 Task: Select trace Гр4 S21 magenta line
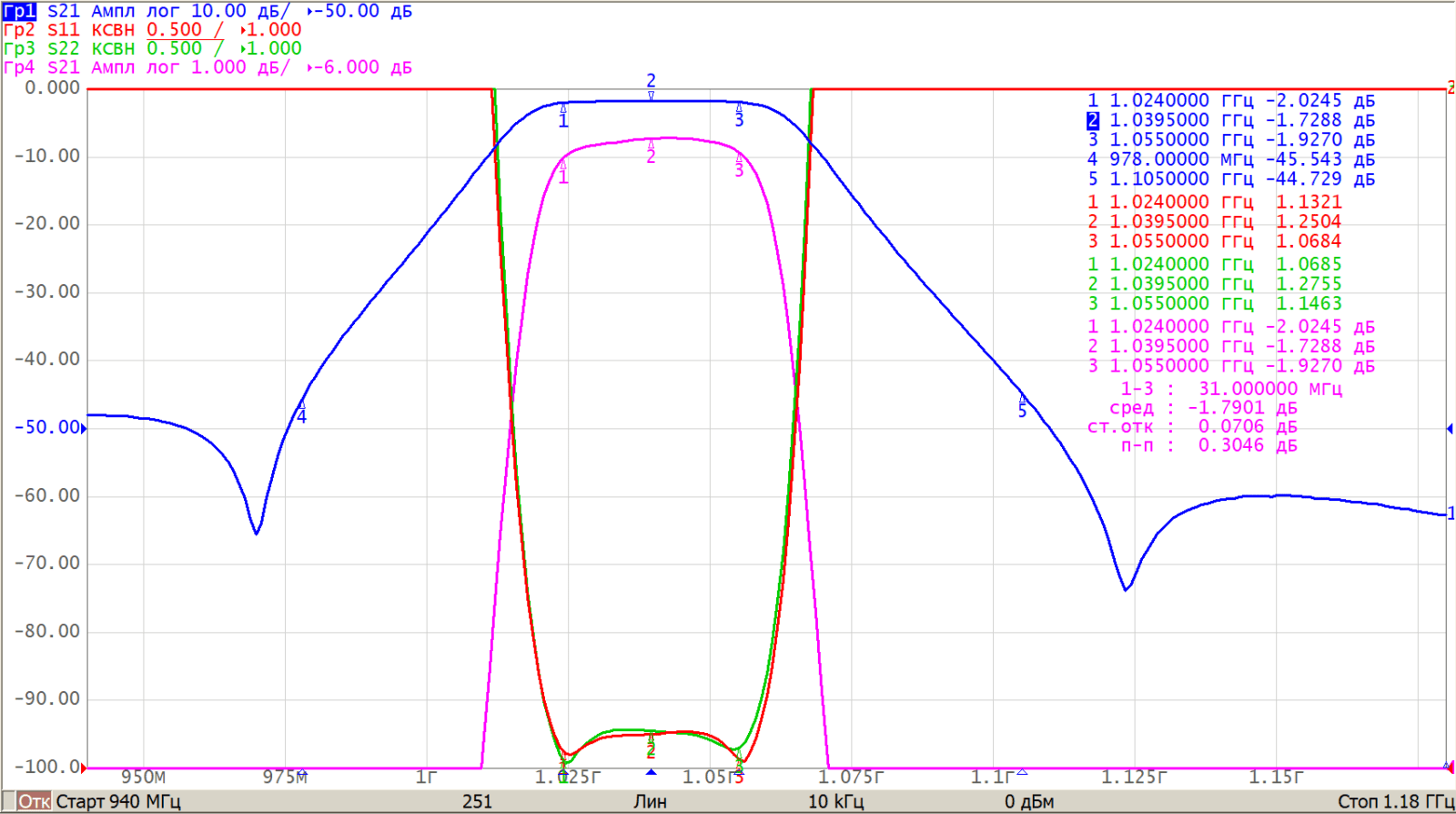[x=207, y=68]
